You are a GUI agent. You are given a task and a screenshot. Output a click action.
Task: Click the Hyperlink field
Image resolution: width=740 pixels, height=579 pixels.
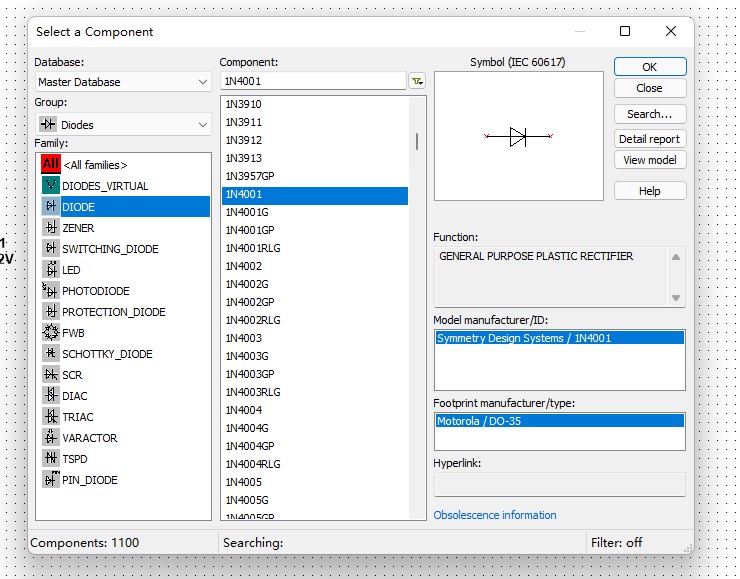tap(559, 484)
